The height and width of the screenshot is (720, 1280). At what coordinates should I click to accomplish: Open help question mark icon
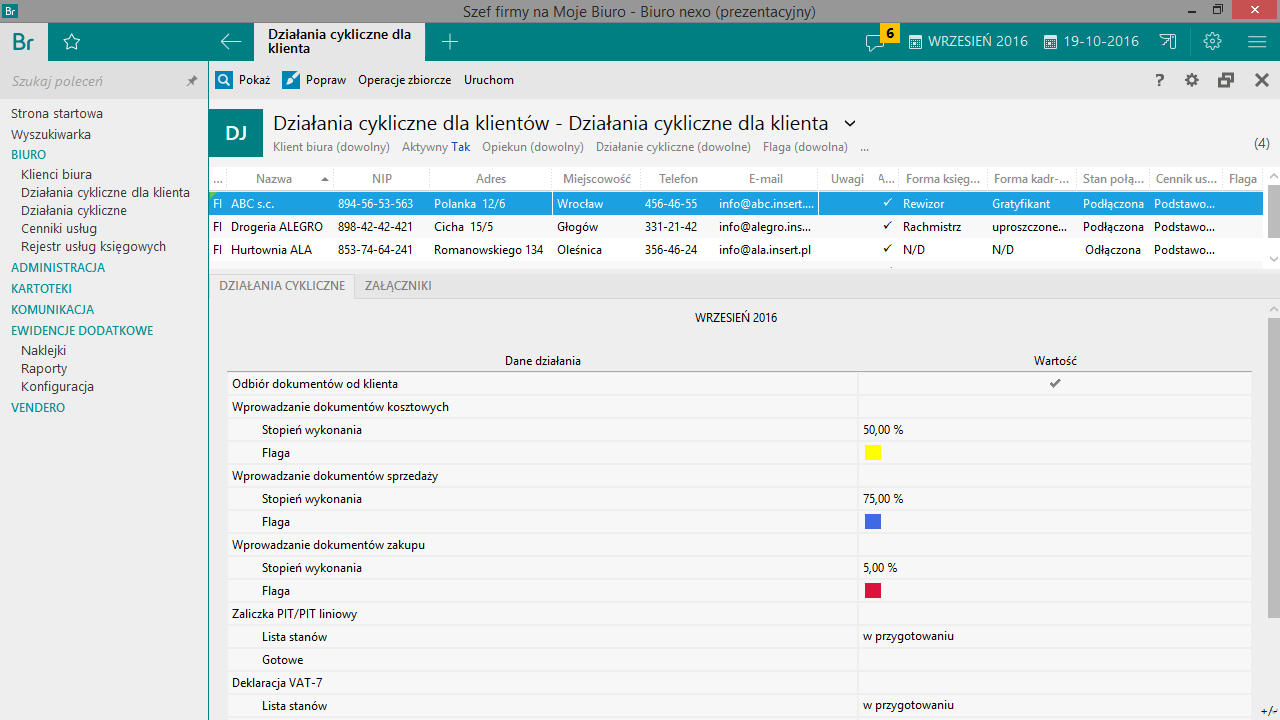click(x=1160, y=80)
